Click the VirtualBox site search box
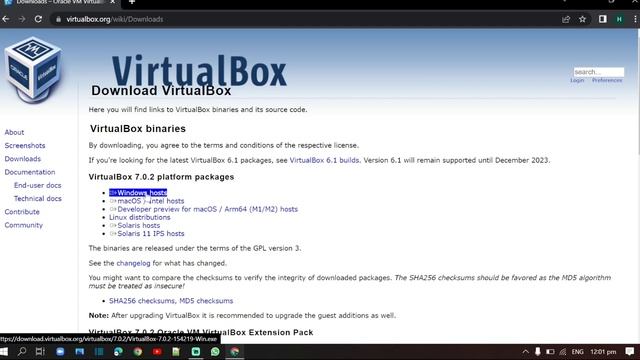 598,72
